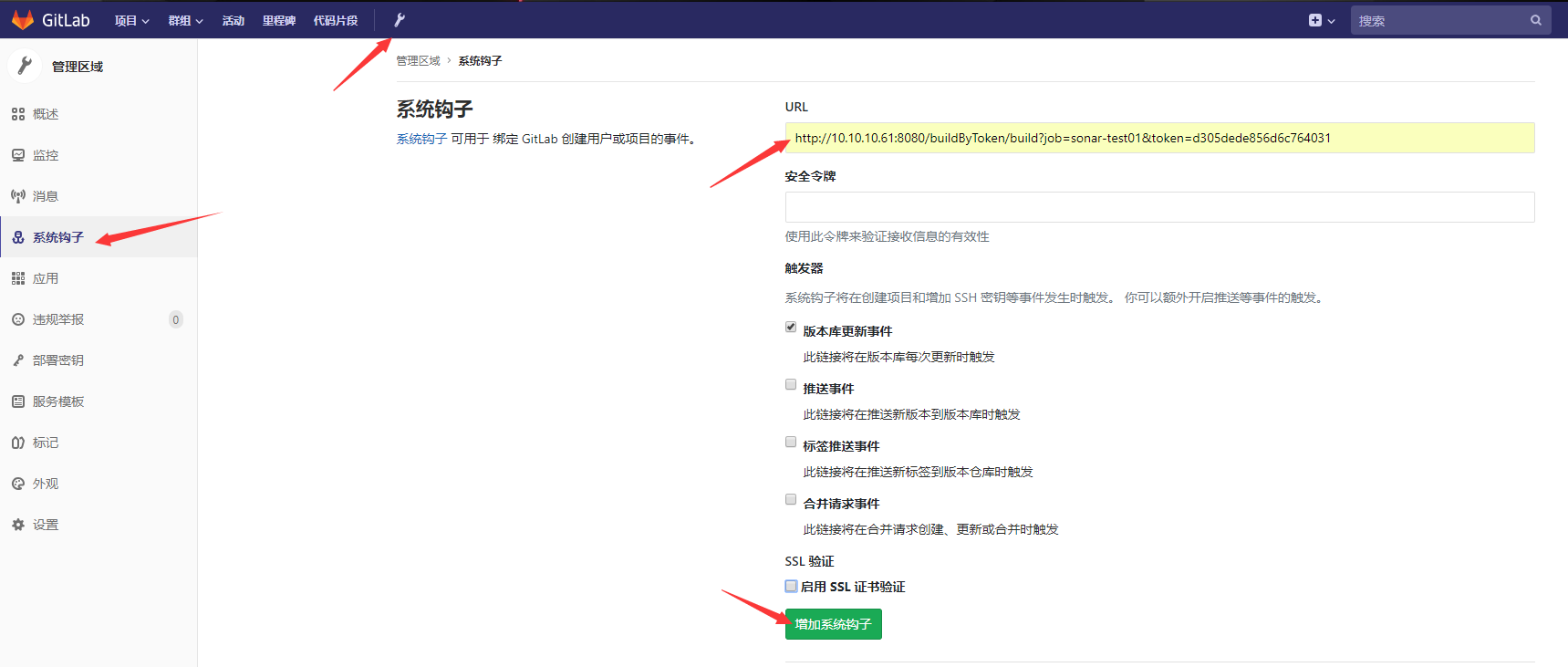Click the 管理区域 wrench avatar icon

tap(25, 66)
